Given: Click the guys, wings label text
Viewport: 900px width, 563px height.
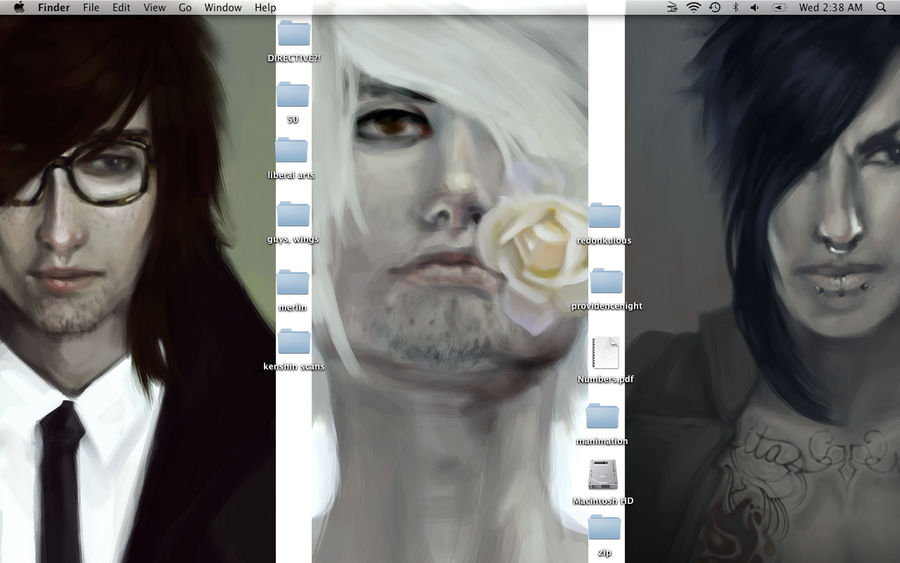Looking at the screenshot, I should click(x=293, y=239).
